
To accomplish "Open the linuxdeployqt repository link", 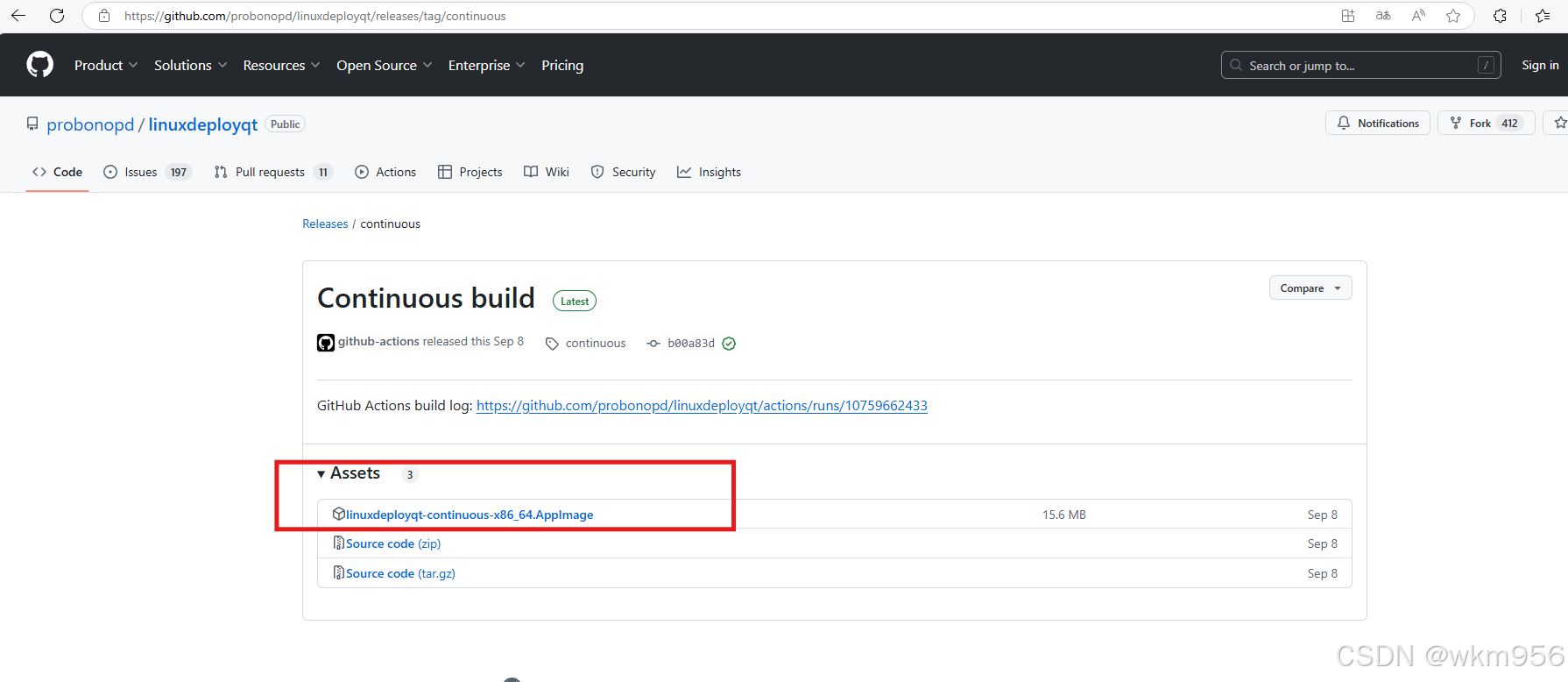I will tap(203, 124).
